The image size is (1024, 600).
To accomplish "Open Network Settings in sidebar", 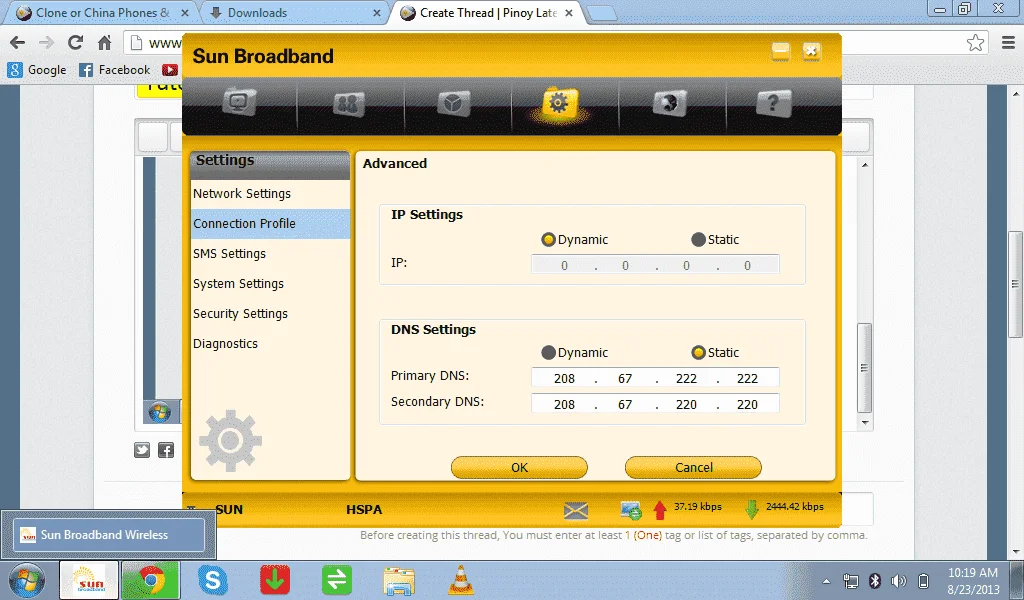I will click(270, 194).
